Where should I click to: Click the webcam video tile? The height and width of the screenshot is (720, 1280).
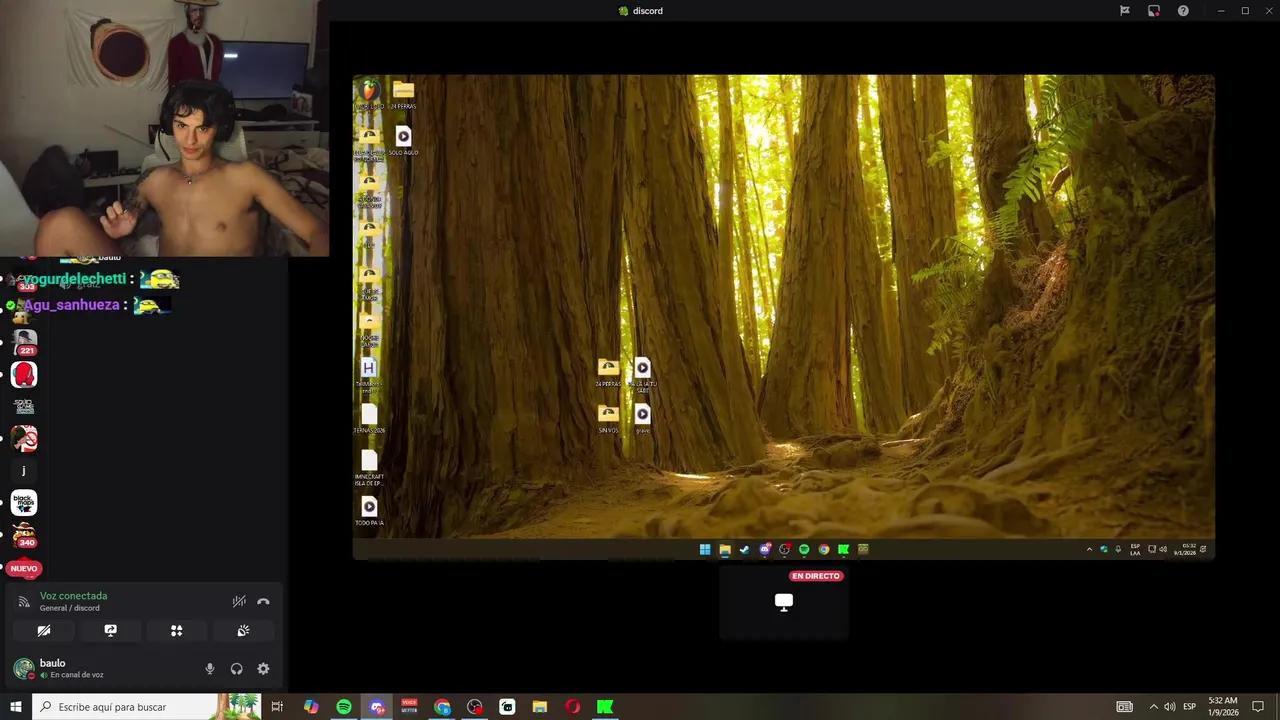coord(164,128)
